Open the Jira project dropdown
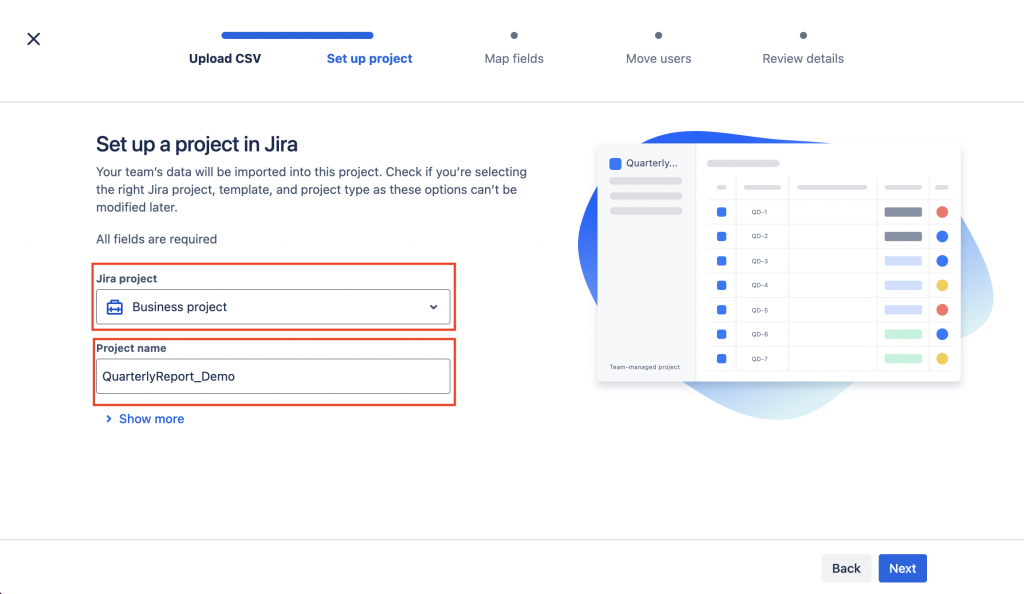 tap(273, 307)
